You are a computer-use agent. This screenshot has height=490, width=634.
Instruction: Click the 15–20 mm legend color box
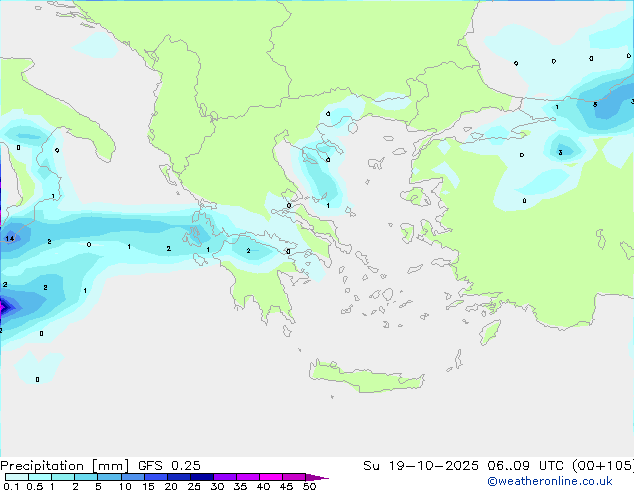pyautogui.click(x=156, y=477)
